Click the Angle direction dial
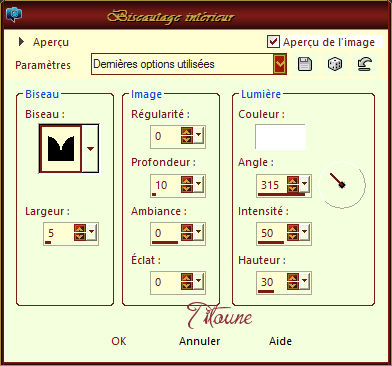Image resolution: width=392 pixels, height=366 pixels. pyautogui.click(x=342, y=185)
